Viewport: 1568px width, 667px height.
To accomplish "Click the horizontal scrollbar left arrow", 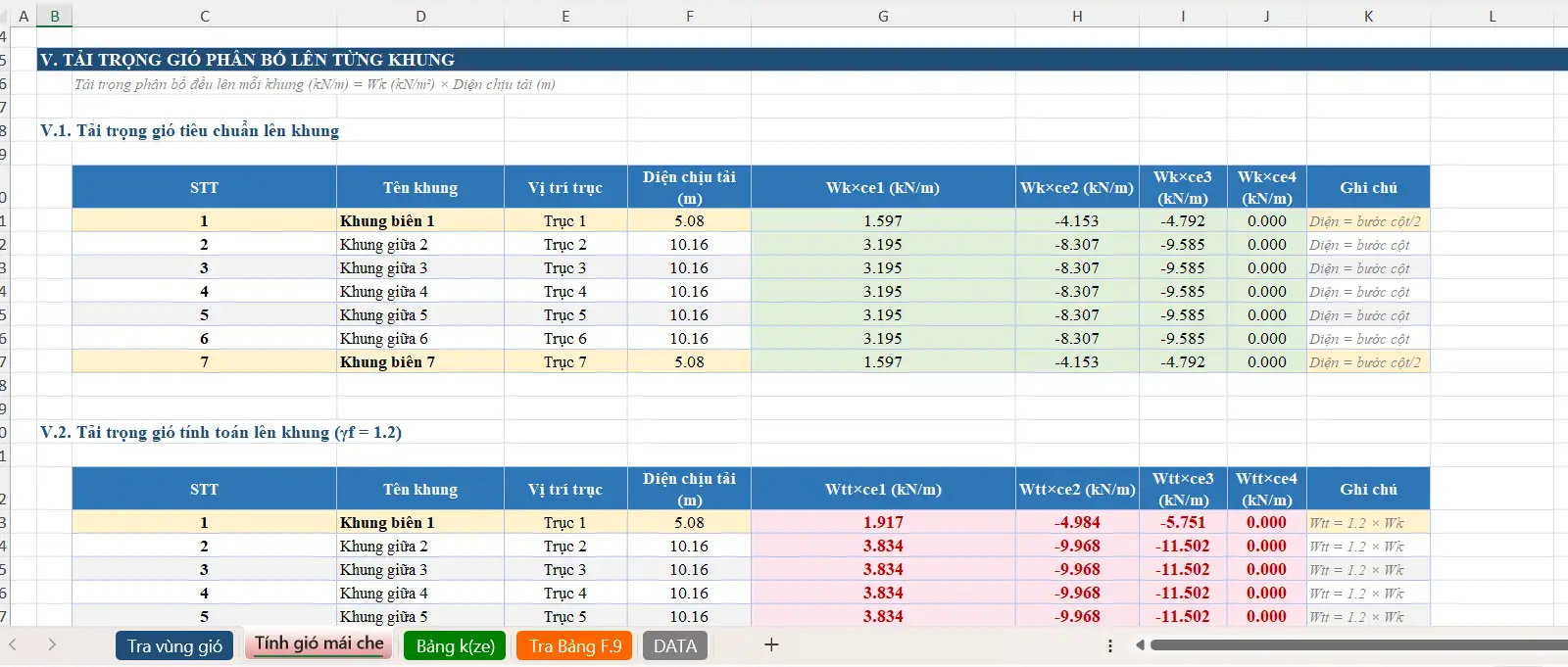I will pyautogui.click(x=1140, y=644).
